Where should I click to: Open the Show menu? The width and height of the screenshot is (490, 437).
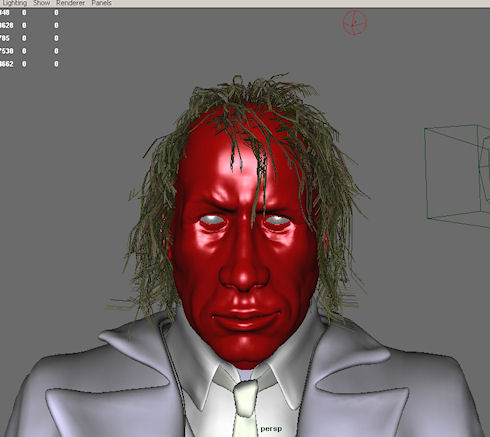[42, 3]
